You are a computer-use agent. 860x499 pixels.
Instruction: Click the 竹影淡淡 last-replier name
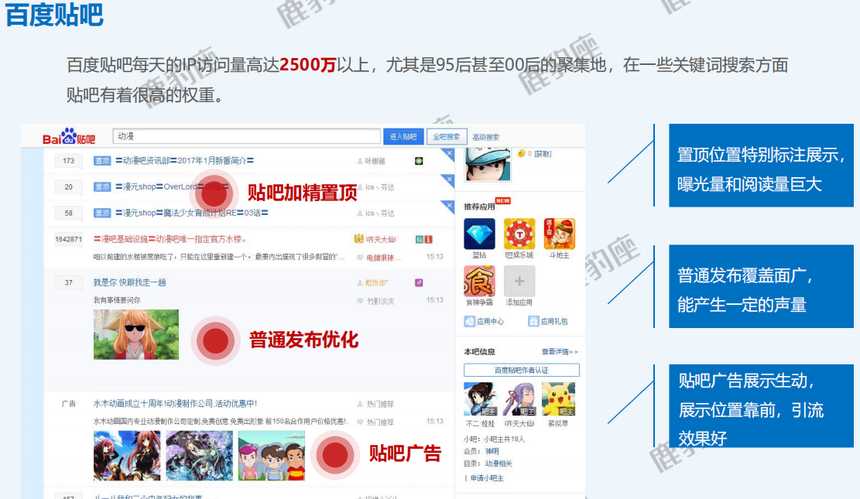tap(381, 301)
